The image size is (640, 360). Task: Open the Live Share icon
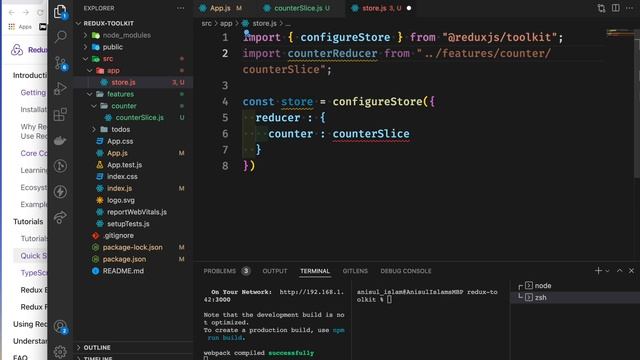coord(60,217)
